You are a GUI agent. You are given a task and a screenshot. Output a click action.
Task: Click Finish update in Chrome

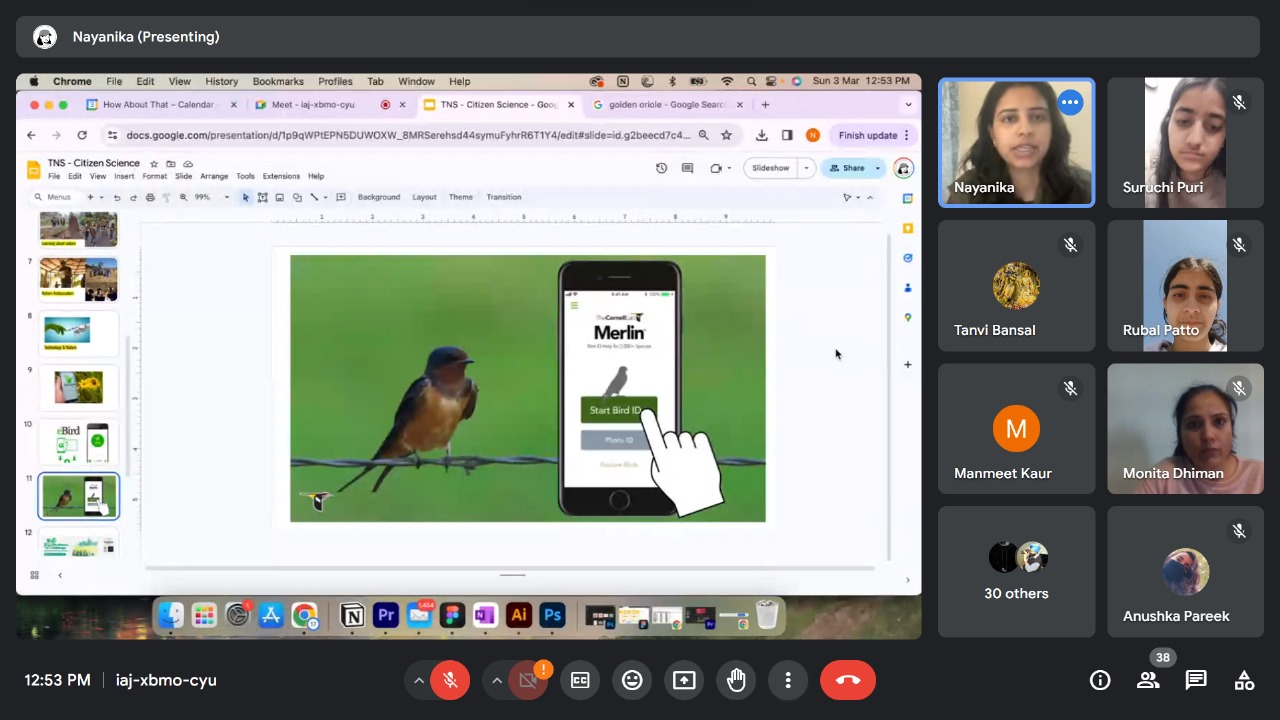pos(868,135)
